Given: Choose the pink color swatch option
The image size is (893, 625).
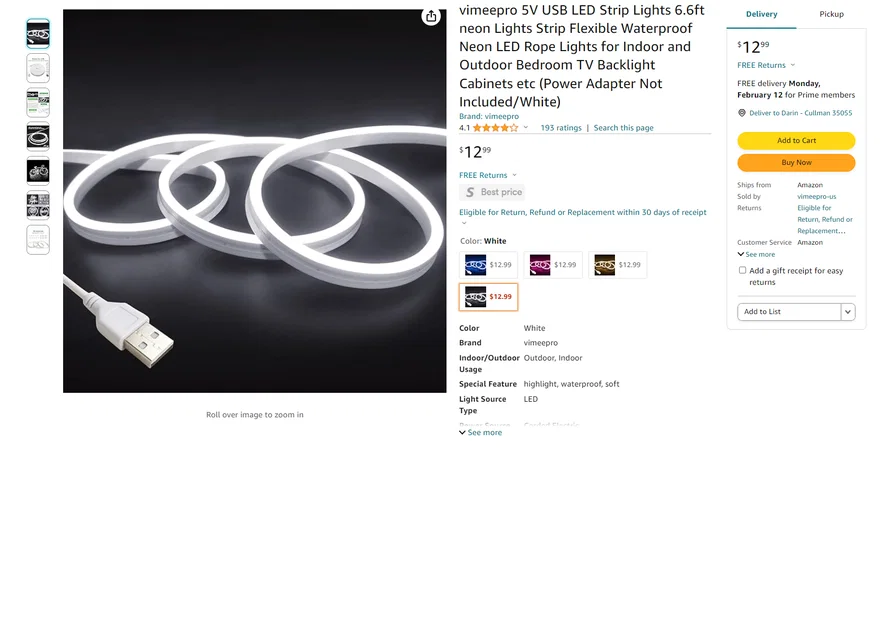Looking at the screenshot, I should pyautogui.click(x=553, y=265).
